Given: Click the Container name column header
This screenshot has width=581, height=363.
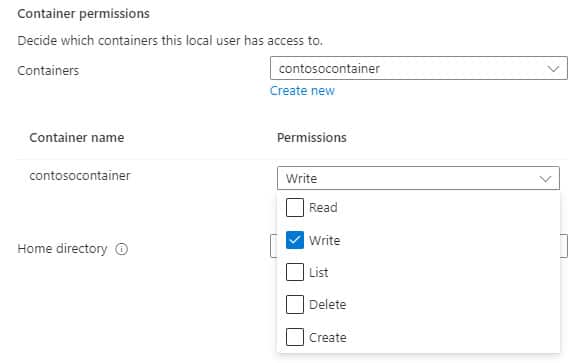Looking at the screenshot, I should tap(77, 138).
